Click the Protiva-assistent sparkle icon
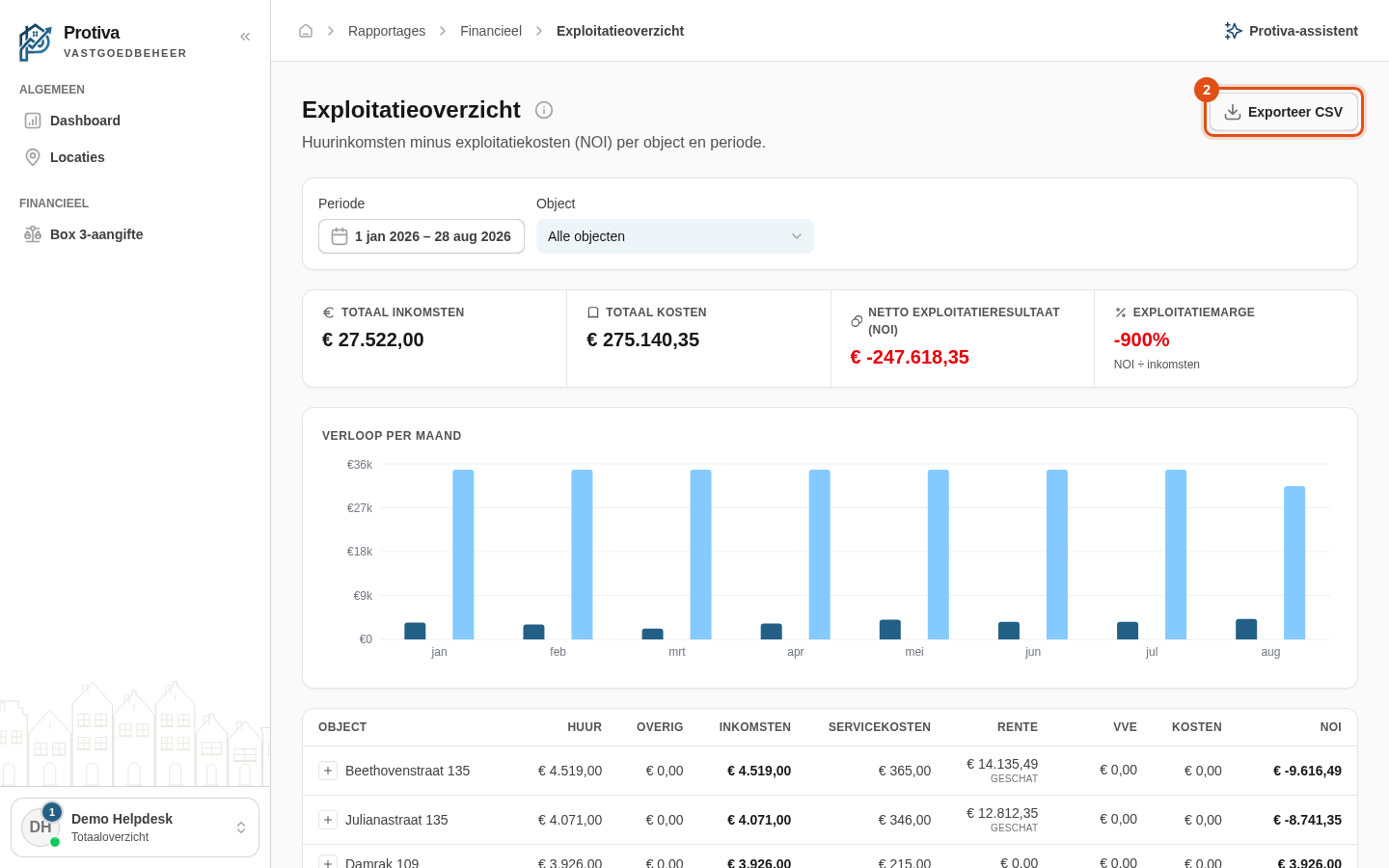The height and width of the screenshot is (868, 1389). [1233, 31]
